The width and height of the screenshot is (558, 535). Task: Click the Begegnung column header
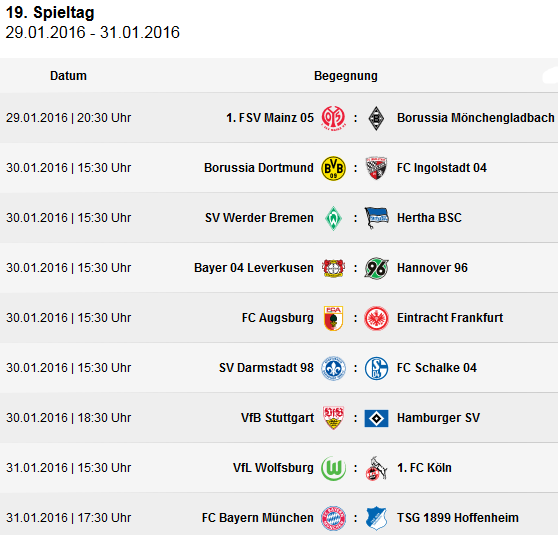(x=346, y=76)
